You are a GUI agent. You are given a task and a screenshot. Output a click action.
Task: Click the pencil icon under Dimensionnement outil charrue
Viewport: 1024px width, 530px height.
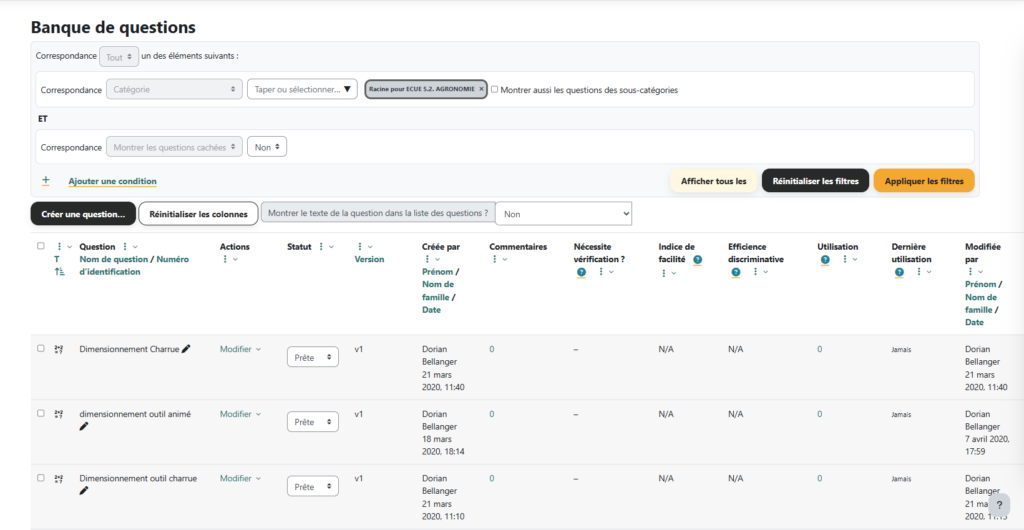84,491
